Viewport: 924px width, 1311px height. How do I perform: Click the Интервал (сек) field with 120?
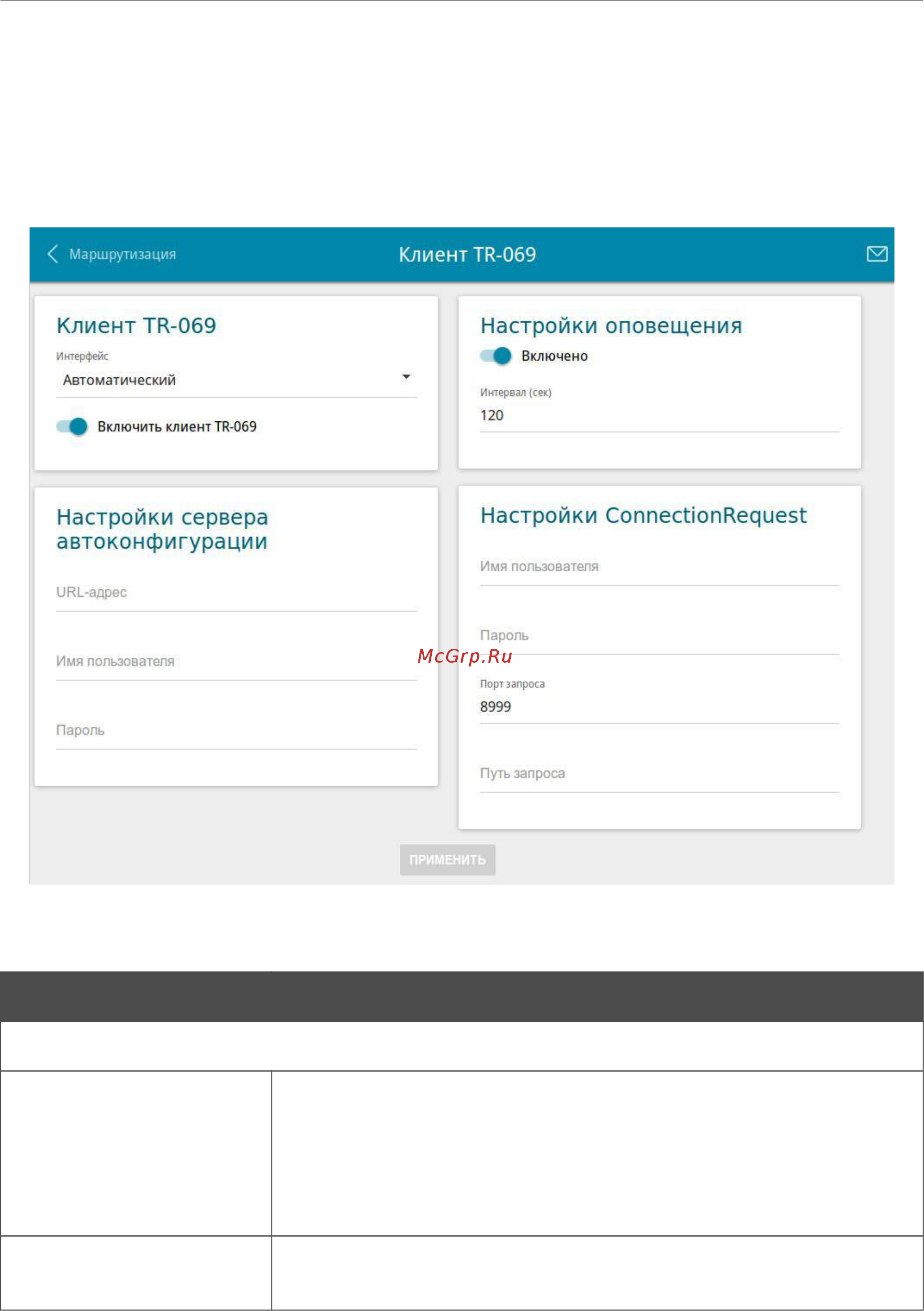(x=660, y=416)
